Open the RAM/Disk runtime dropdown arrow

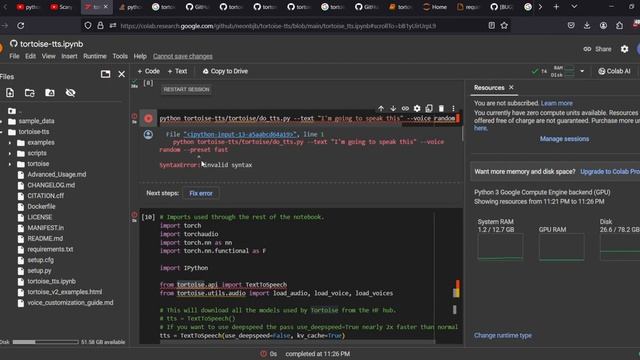(x=582, y=71)
